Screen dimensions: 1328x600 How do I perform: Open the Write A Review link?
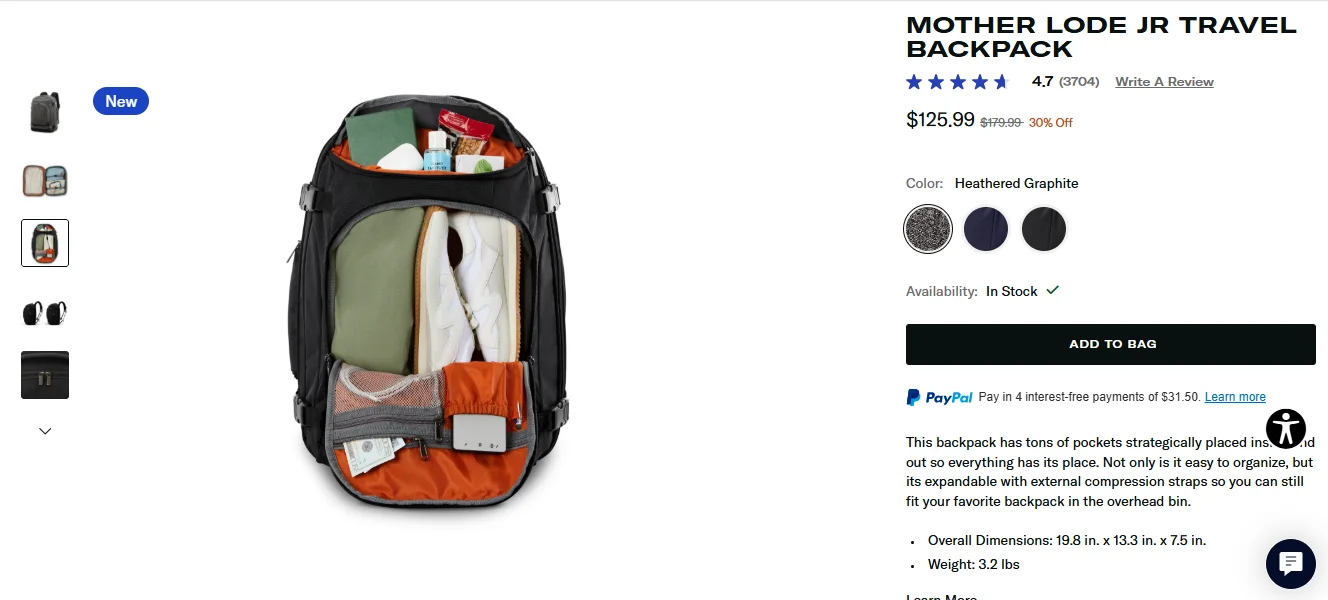coord(1164,82)
